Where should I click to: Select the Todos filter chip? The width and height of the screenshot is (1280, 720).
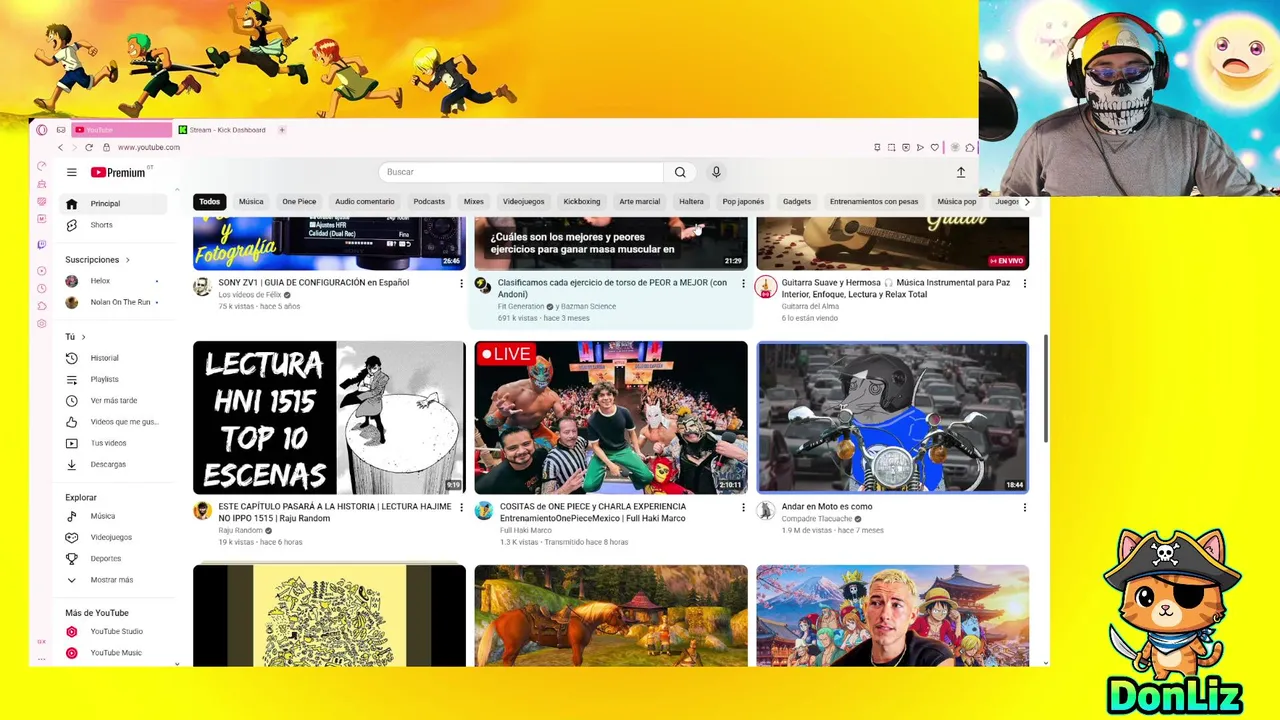[x=209, y=202]
